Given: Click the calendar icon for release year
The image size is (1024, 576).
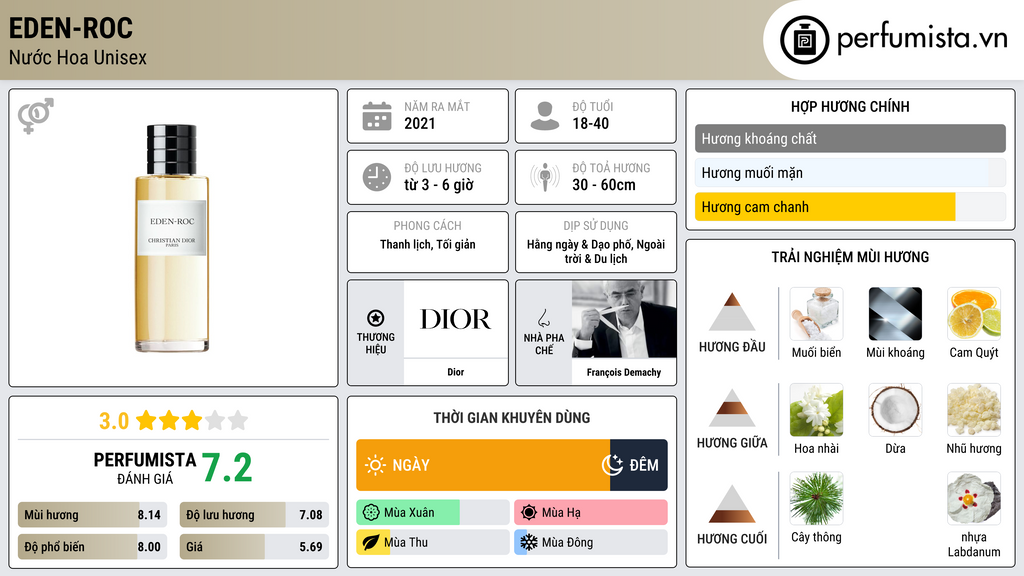Looking at the screenshot, I should [x=377, y=116].
